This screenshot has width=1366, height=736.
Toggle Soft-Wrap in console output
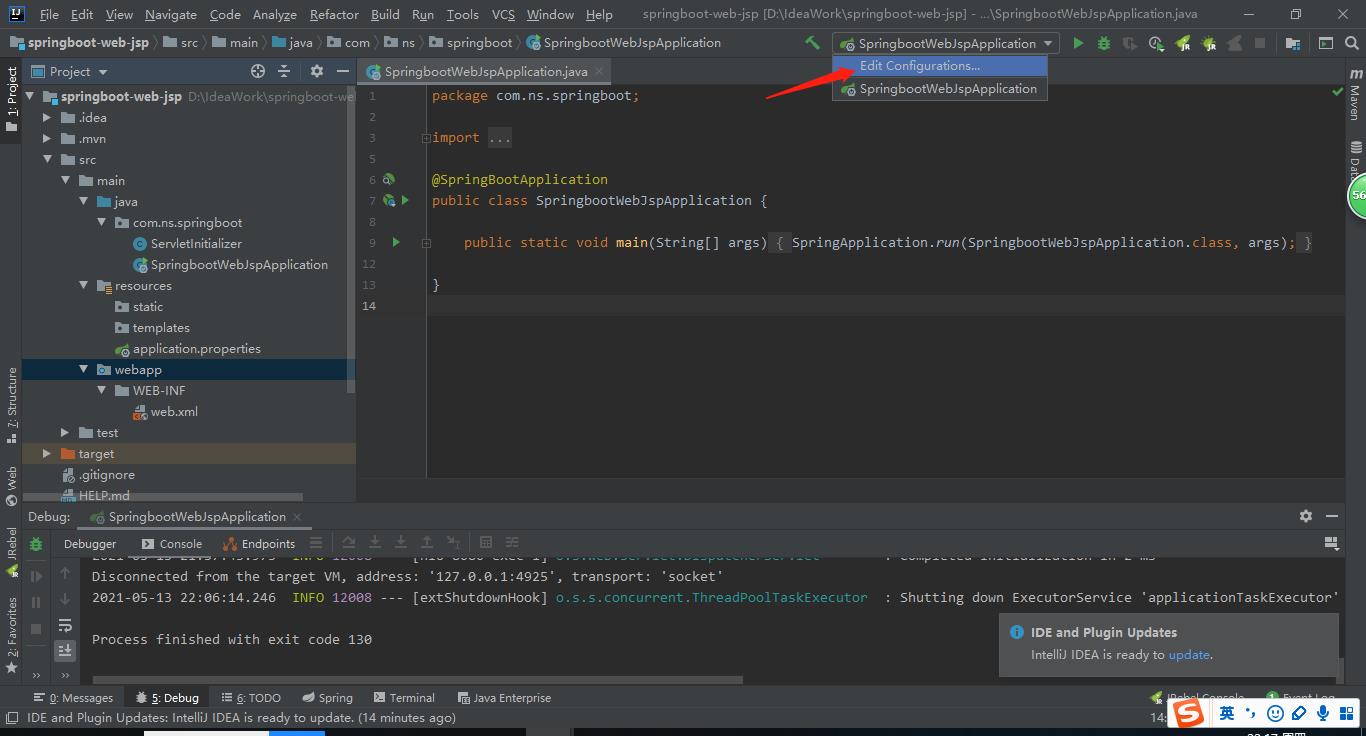tap(65, 625)
